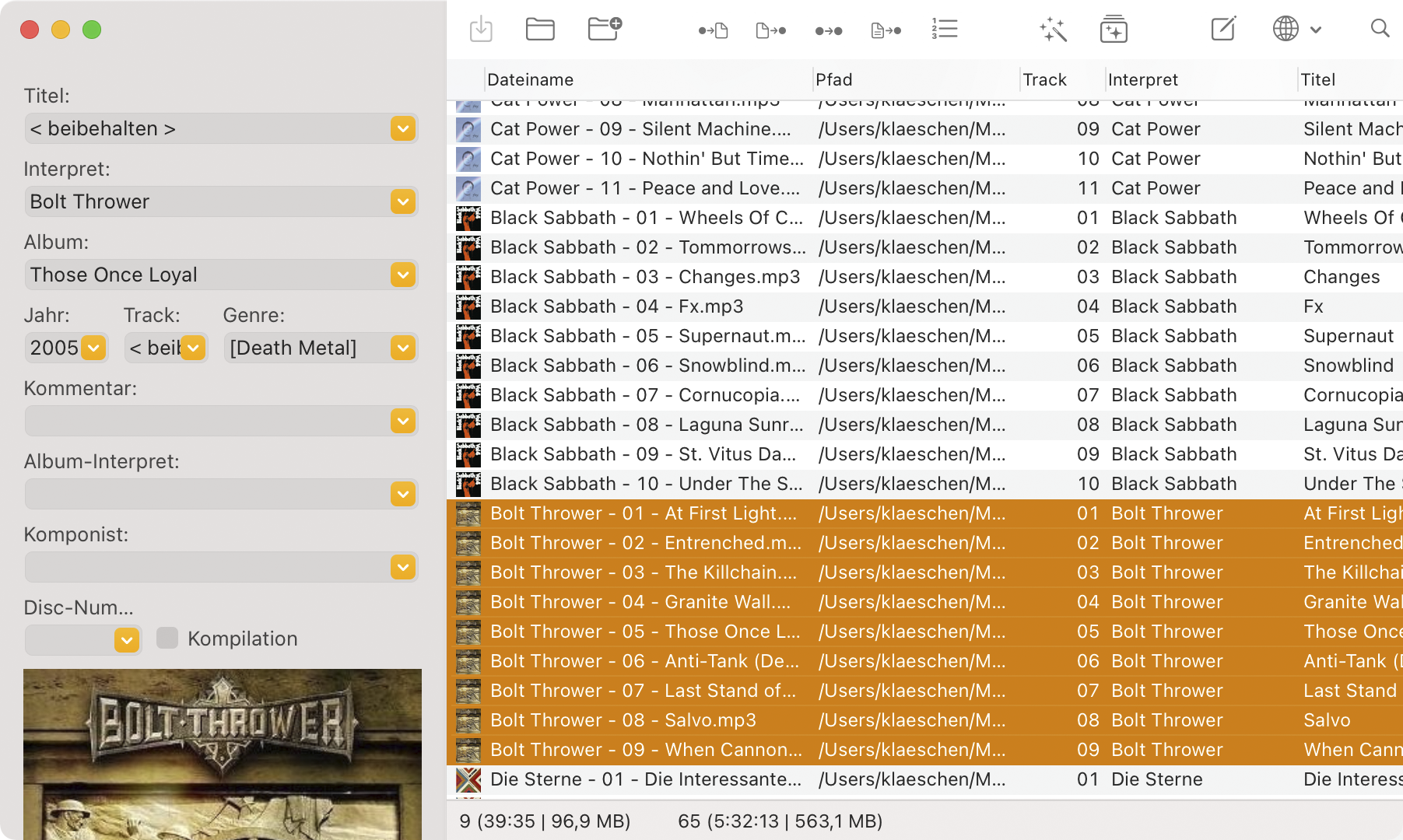
Task: Select file 'Black Sabbath - 10 - Under The S...'
Action: click(647, 484)
